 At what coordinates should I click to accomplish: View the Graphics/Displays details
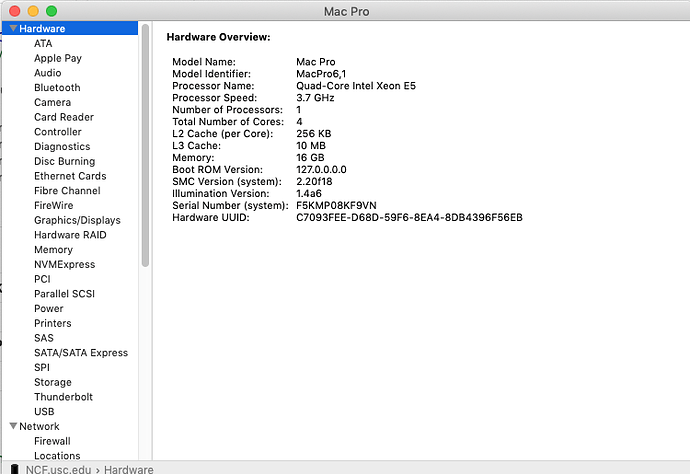(x=77, y=220)
